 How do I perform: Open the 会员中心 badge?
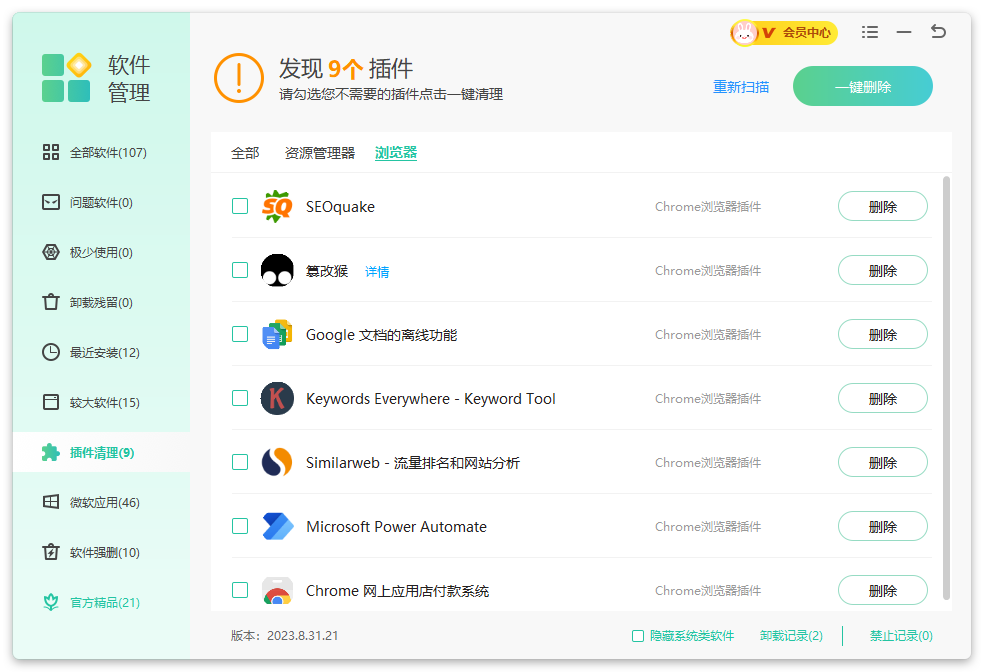click(784, 33)
